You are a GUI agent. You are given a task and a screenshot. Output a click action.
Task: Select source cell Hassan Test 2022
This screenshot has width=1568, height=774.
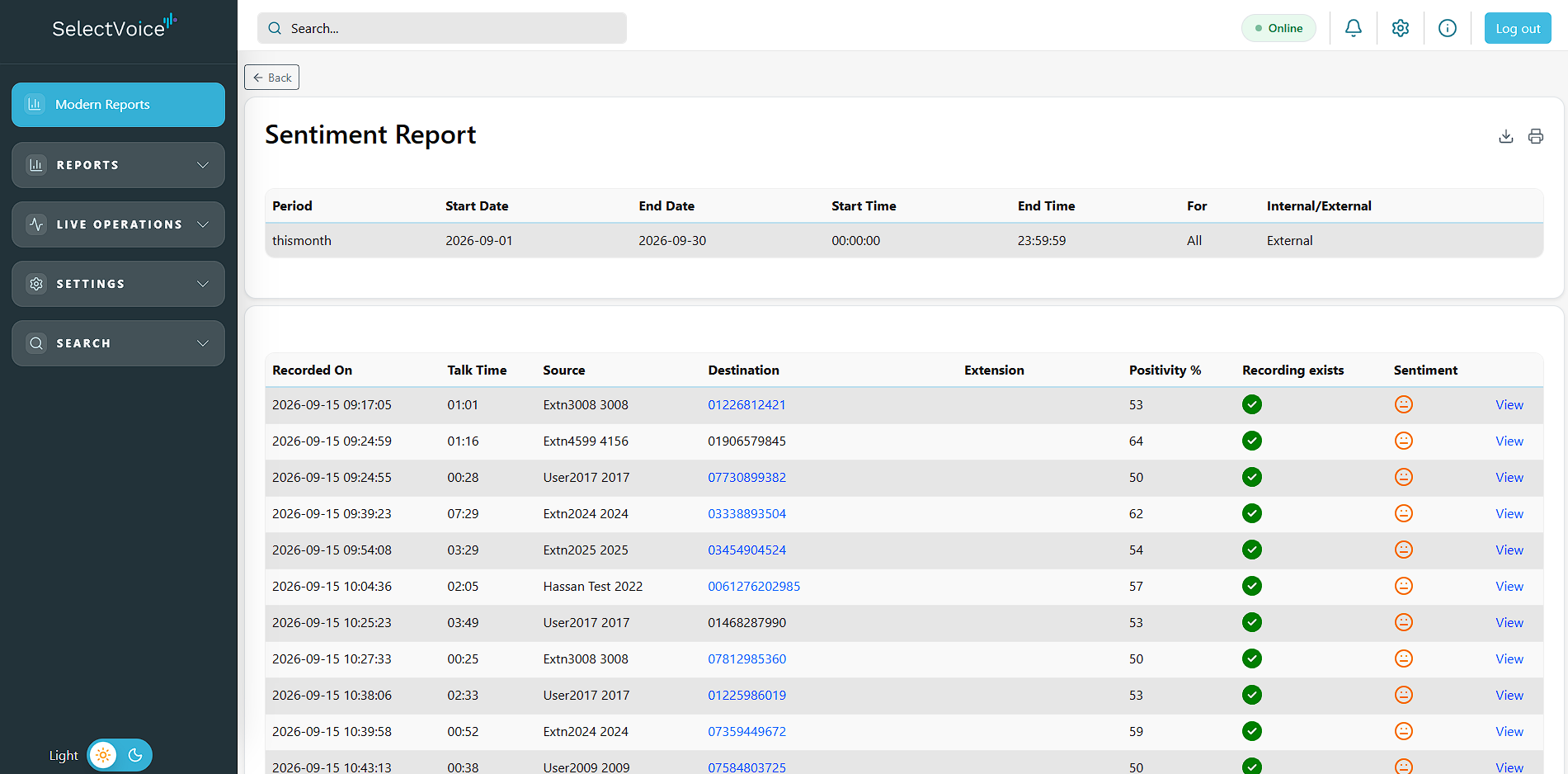(592, 586)
